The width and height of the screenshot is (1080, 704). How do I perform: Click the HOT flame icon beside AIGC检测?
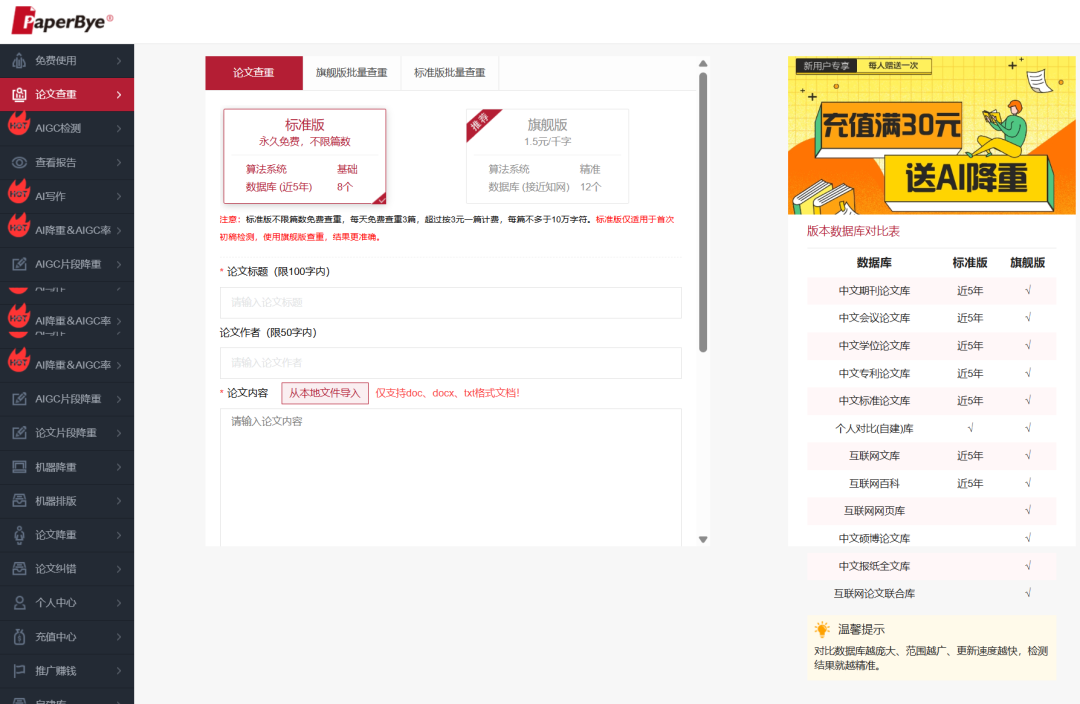(x=18, y=125)
